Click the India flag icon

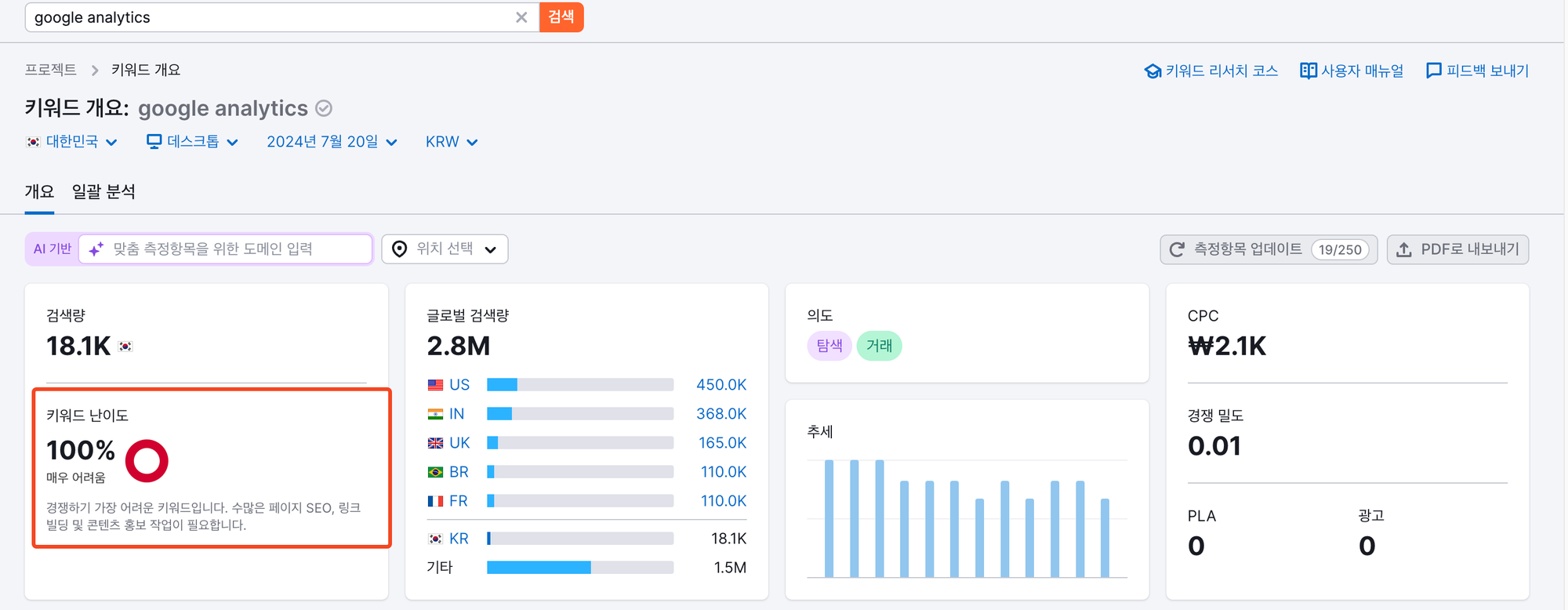click(x=435, y=414)
